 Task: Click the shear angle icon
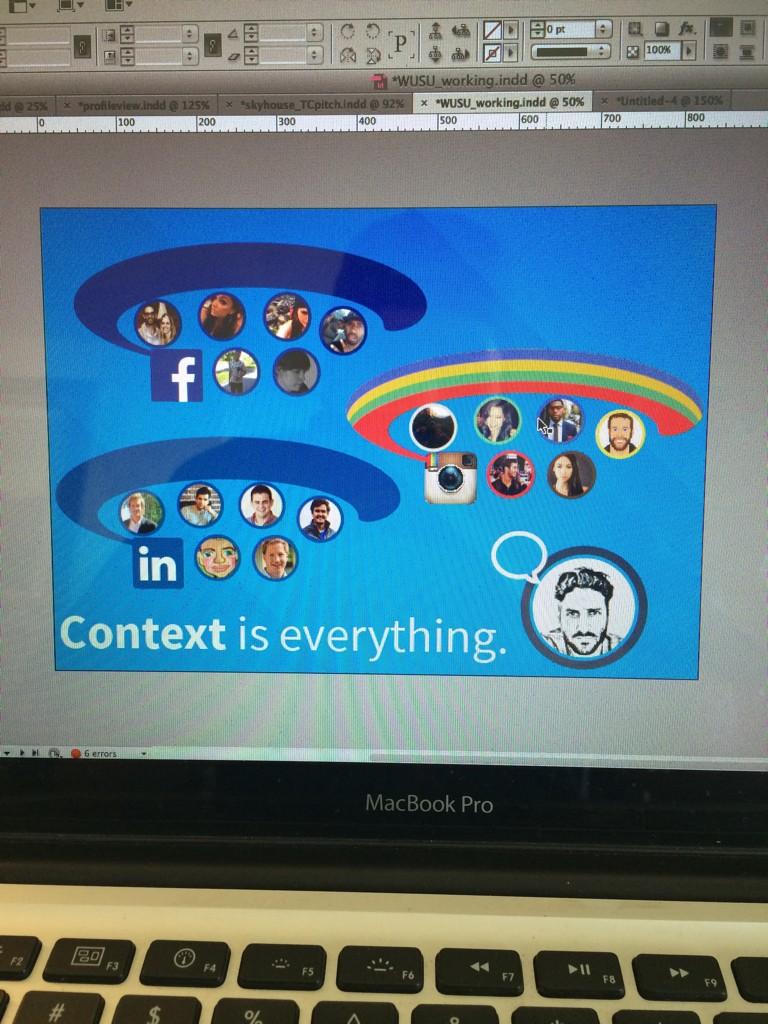(234, 57)
